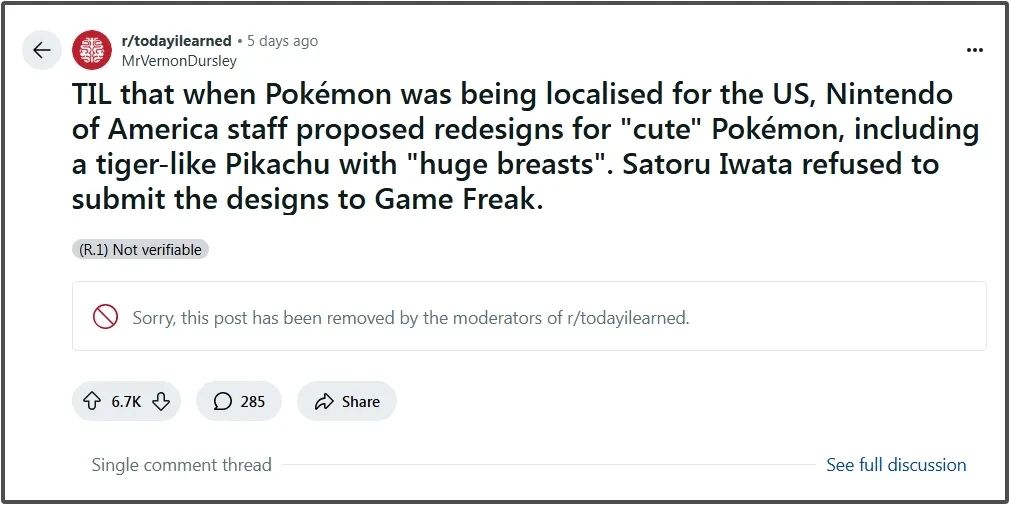Image resolution: width=1010 pixels, height=505 pixels.
Task: Click the moderator removal notice text
Action: click(x=410, y=318)
